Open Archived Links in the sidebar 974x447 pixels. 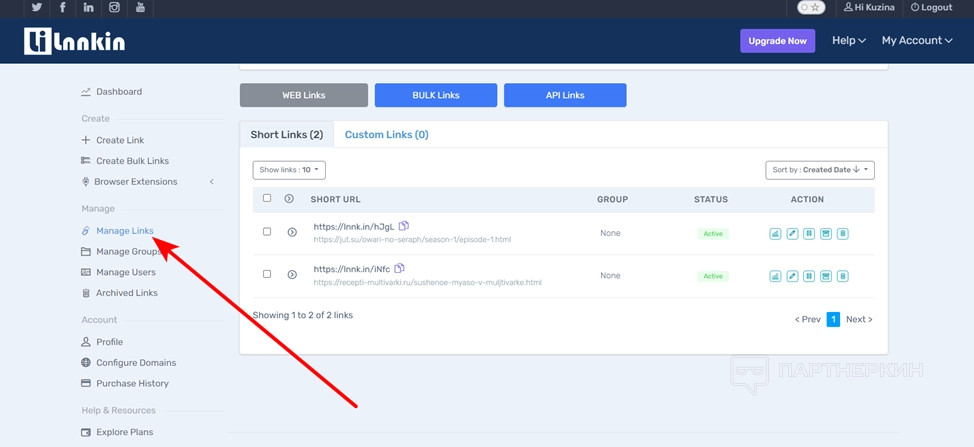119,293
